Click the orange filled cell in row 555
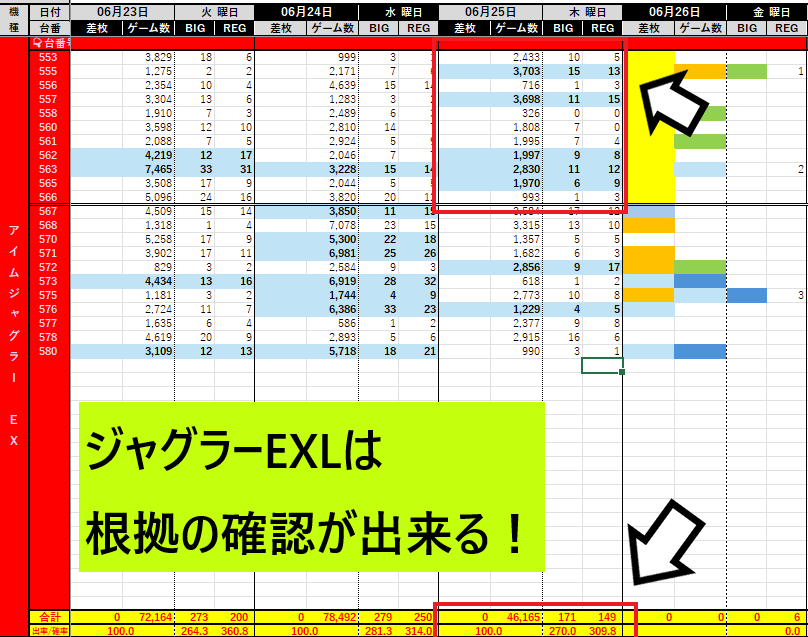The height and width of the screenshot is (637, 808). (x=700, y=71)
